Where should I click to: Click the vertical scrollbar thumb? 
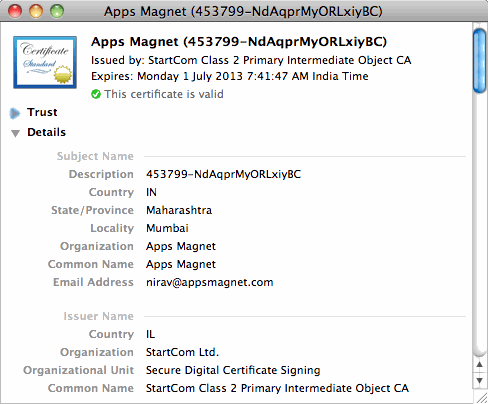pos(479,61)
